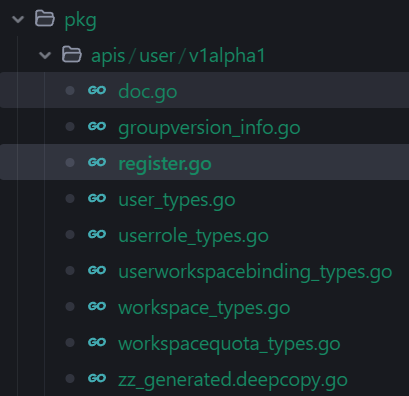The width and height of the screenshot is (409, 396).
Task: Select the v1alpha1 path segment
Action: [x=227, y=55]
